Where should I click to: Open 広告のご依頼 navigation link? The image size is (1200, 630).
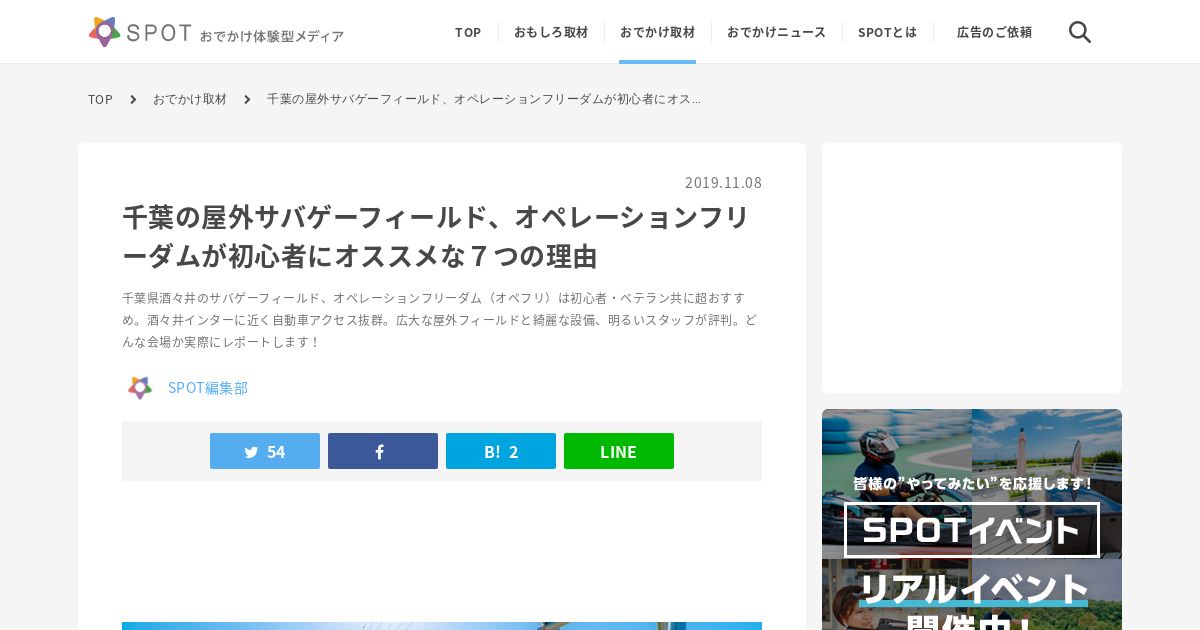click(x=994, y=32)
